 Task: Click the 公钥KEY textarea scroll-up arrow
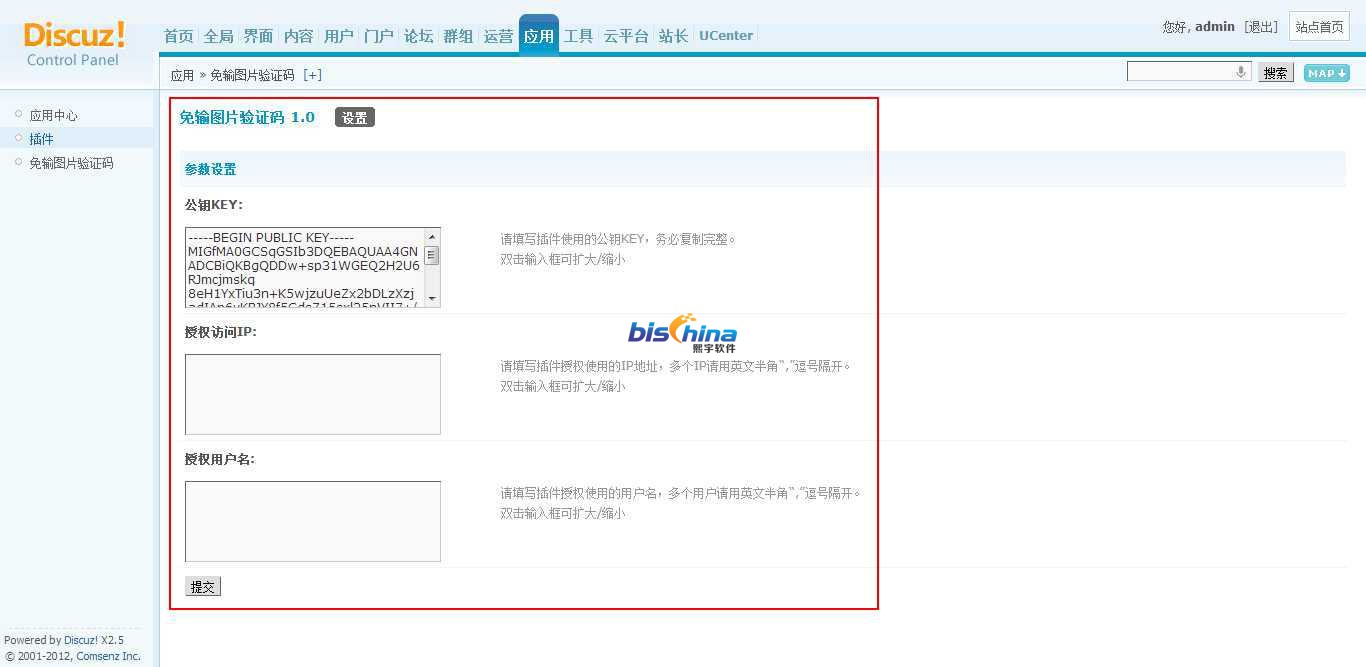[x=432, y=237]
